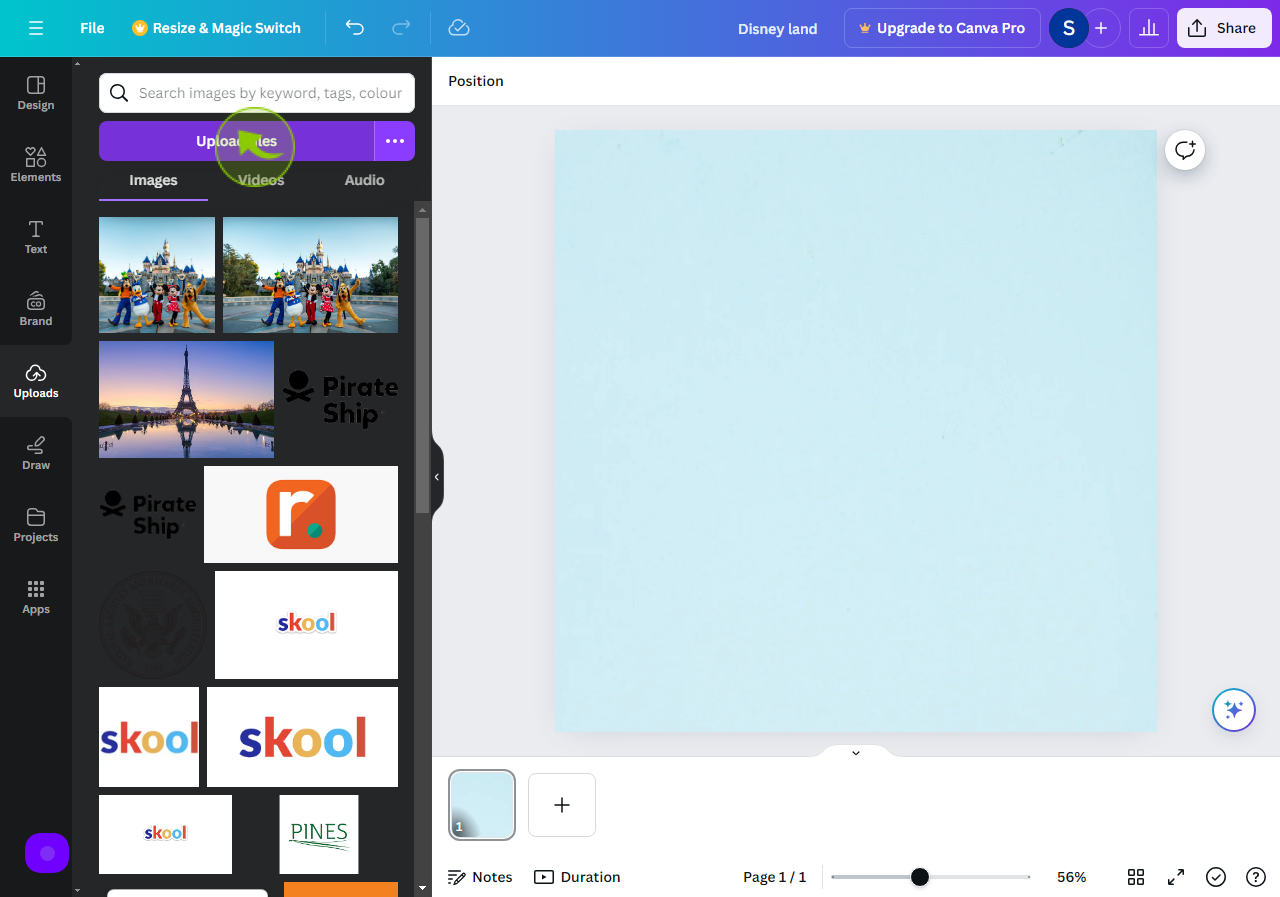Open the Duration settings

[577, 877]
